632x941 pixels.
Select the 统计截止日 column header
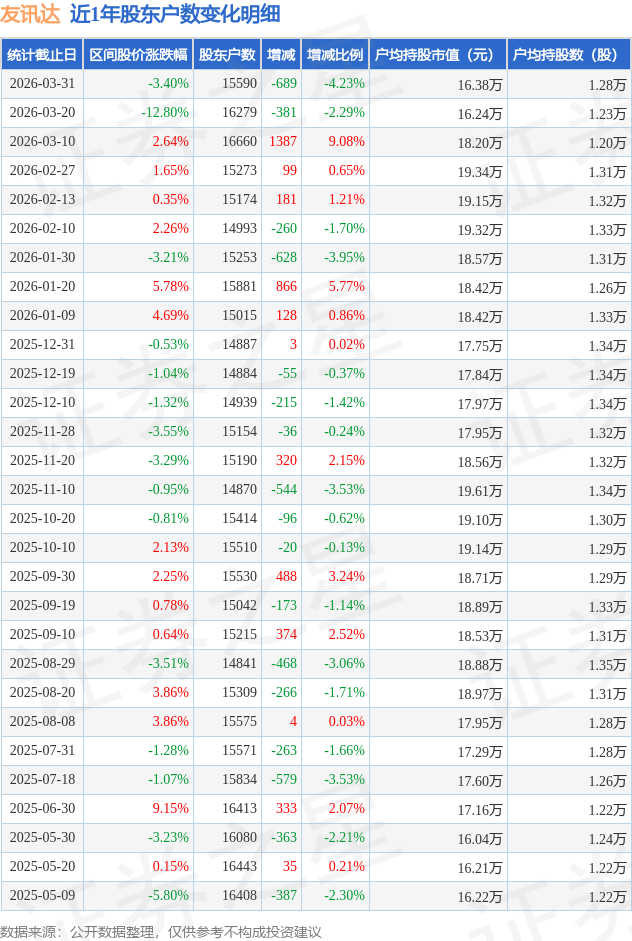point(41,55)
